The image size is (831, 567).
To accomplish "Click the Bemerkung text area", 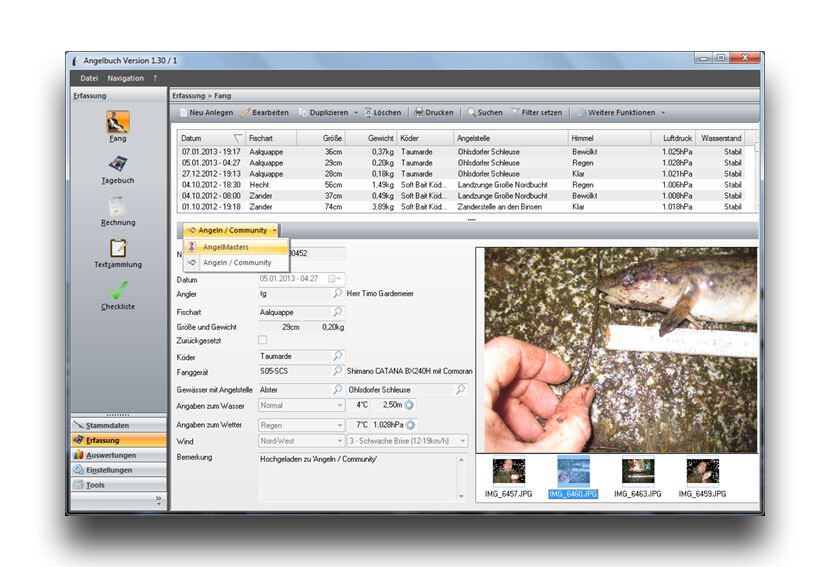I will coord(358,477).
